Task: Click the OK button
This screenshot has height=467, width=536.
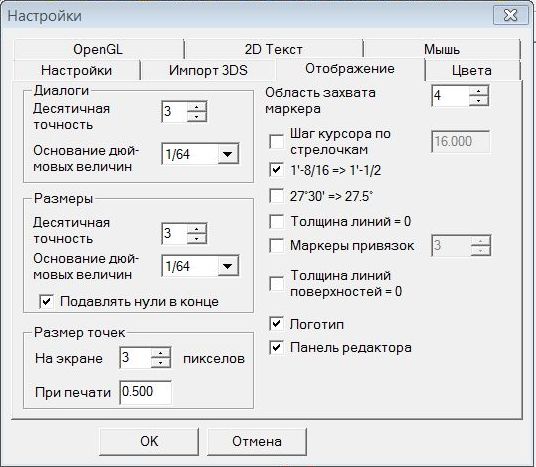Action: pos(149,441)
